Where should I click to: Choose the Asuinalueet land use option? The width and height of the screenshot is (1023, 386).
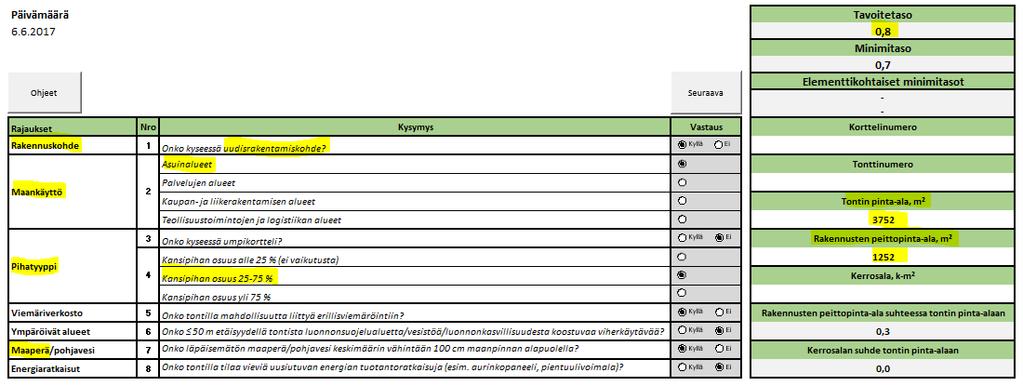tap(682, 164)
